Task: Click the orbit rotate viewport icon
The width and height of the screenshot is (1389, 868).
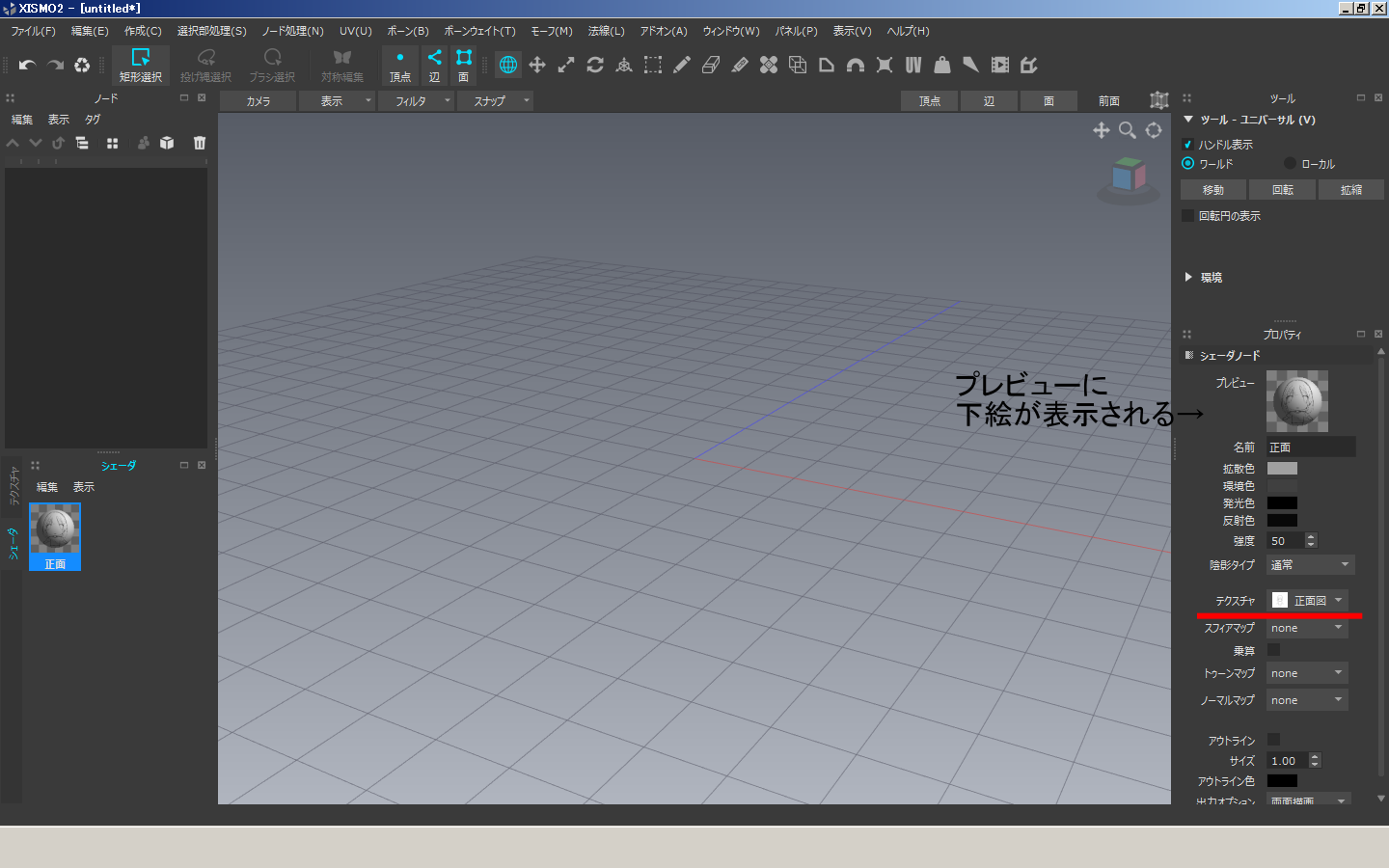Action: click(x=1154, y=130)
